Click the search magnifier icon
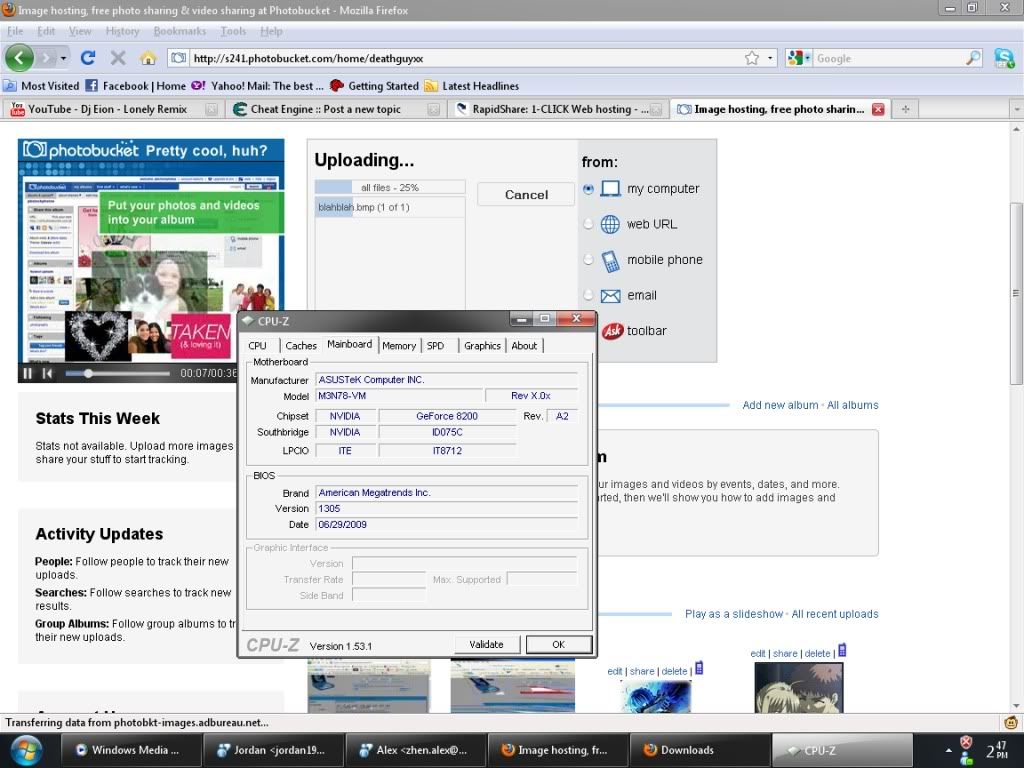The height and width of the screenshot is (768, 1024). (973, 58)
